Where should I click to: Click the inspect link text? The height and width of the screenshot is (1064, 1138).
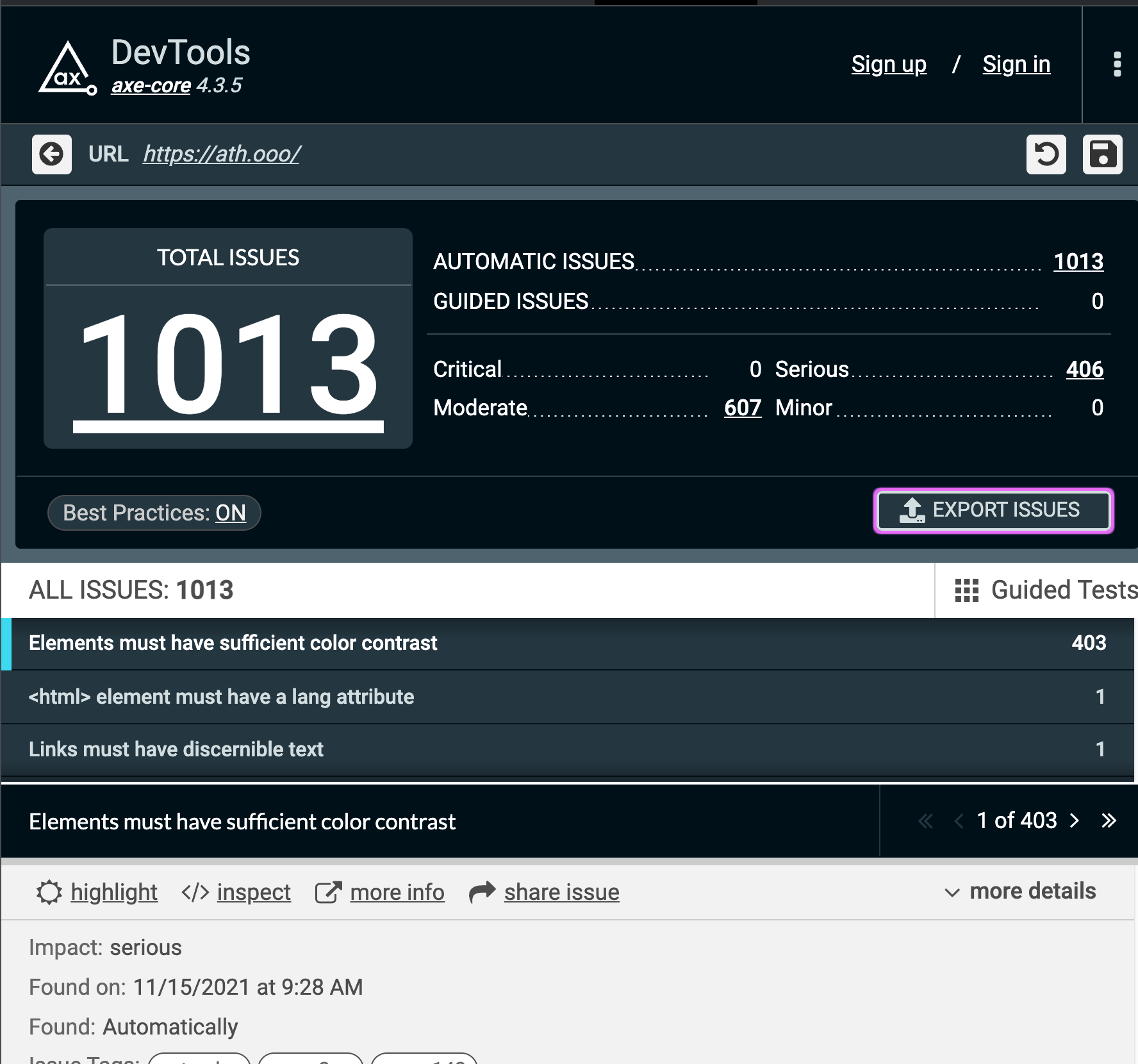click(x=254, y=892)
